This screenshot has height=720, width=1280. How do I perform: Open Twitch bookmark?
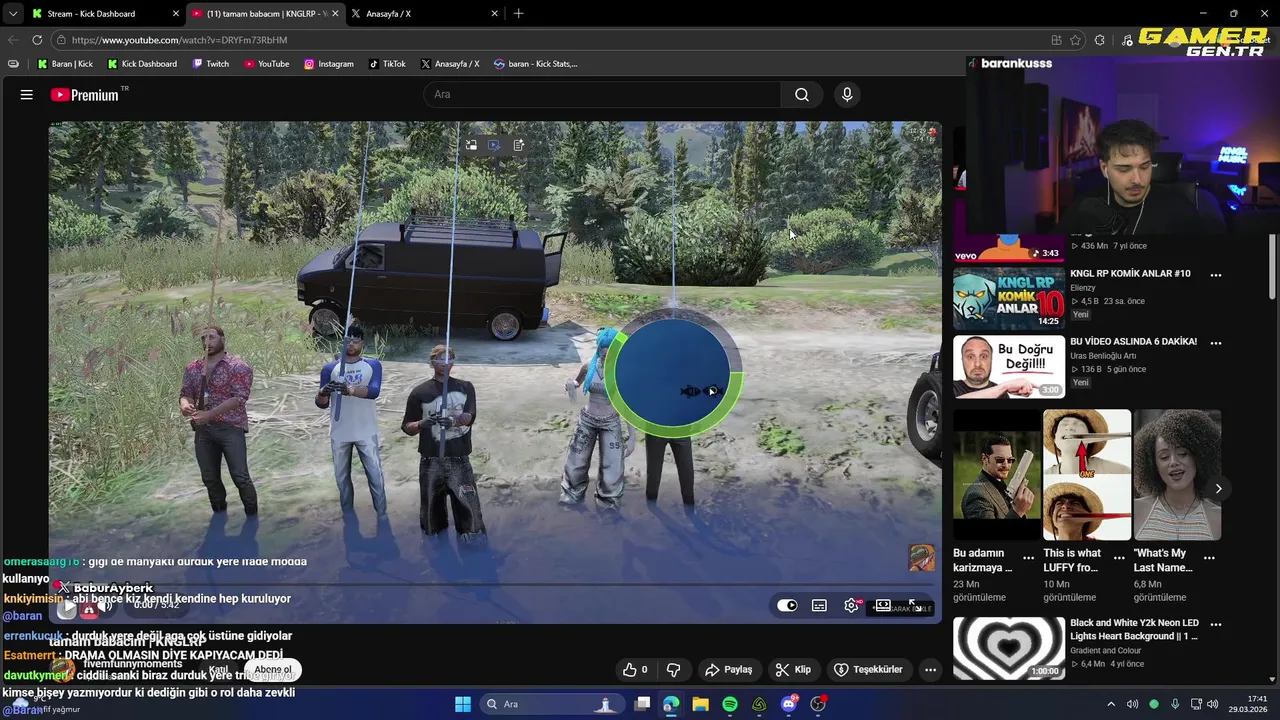tap(210, 64)
